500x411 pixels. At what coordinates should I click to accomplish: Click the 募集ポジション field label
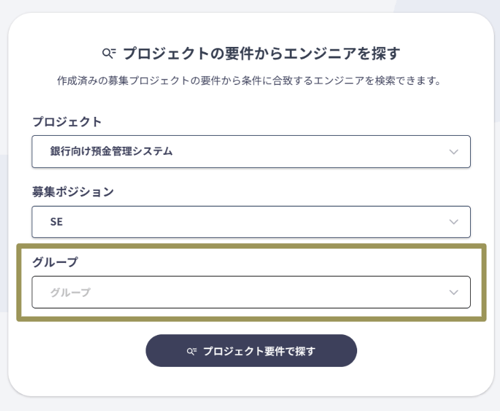click(x=73, y=192)
